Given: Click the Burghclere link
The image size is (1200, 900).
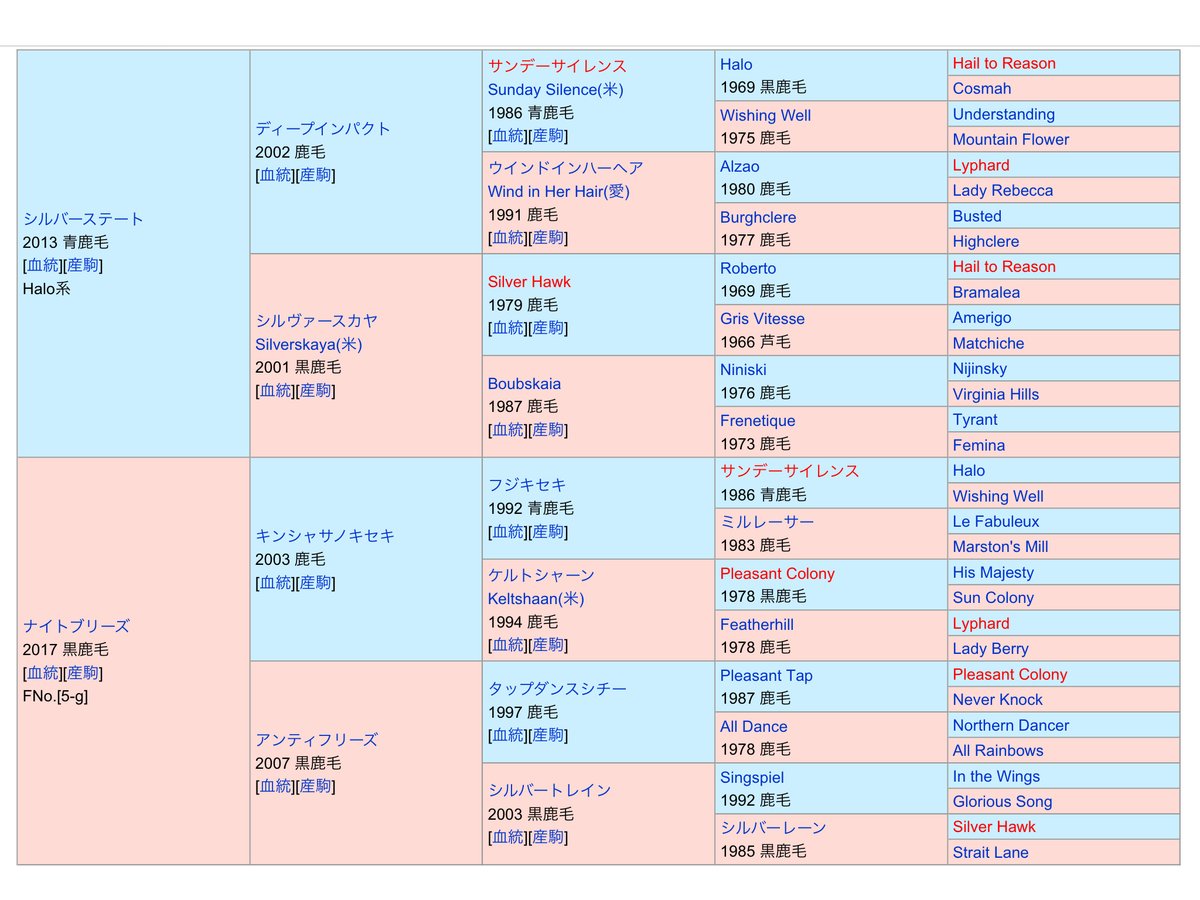Looking at the screenshot, I should click(x=758, y=217).
